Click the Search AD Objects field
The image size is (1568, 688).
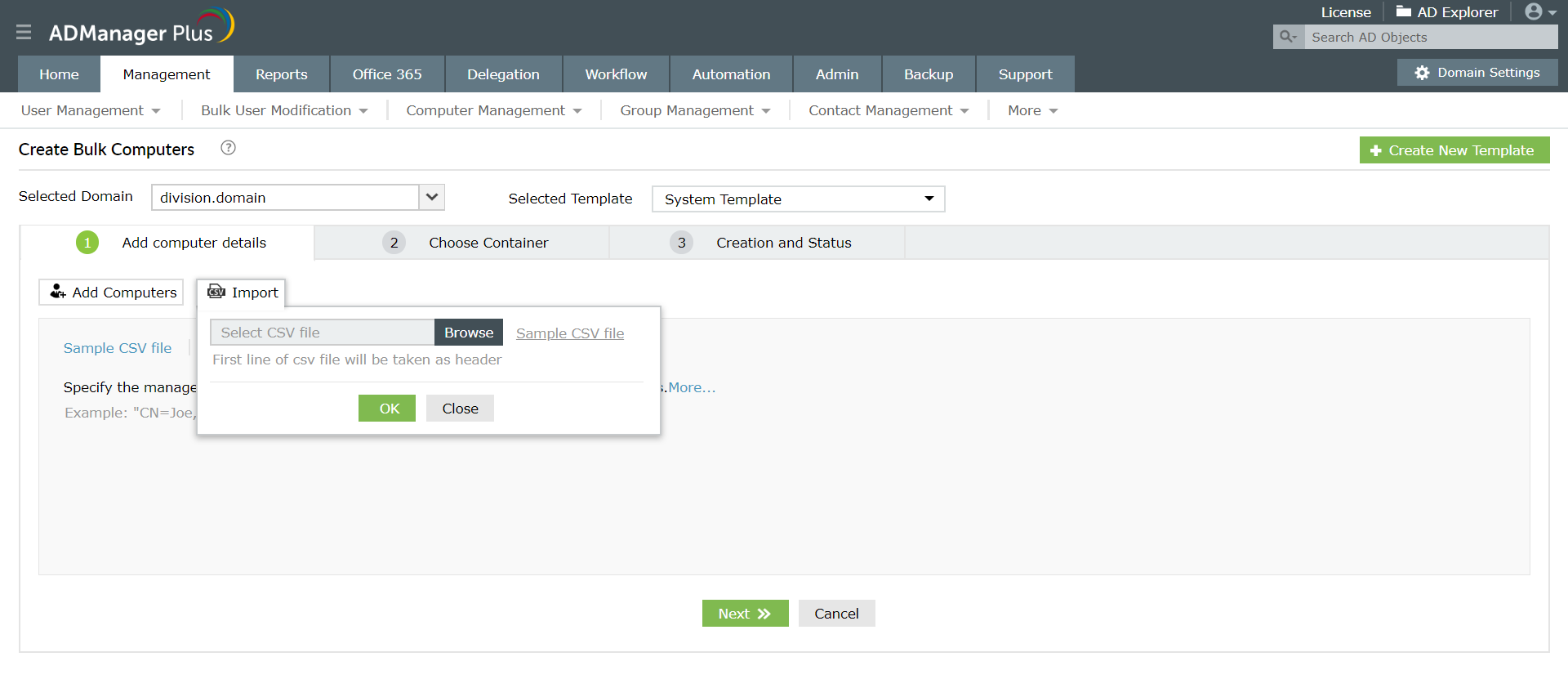click(1431, 37)
